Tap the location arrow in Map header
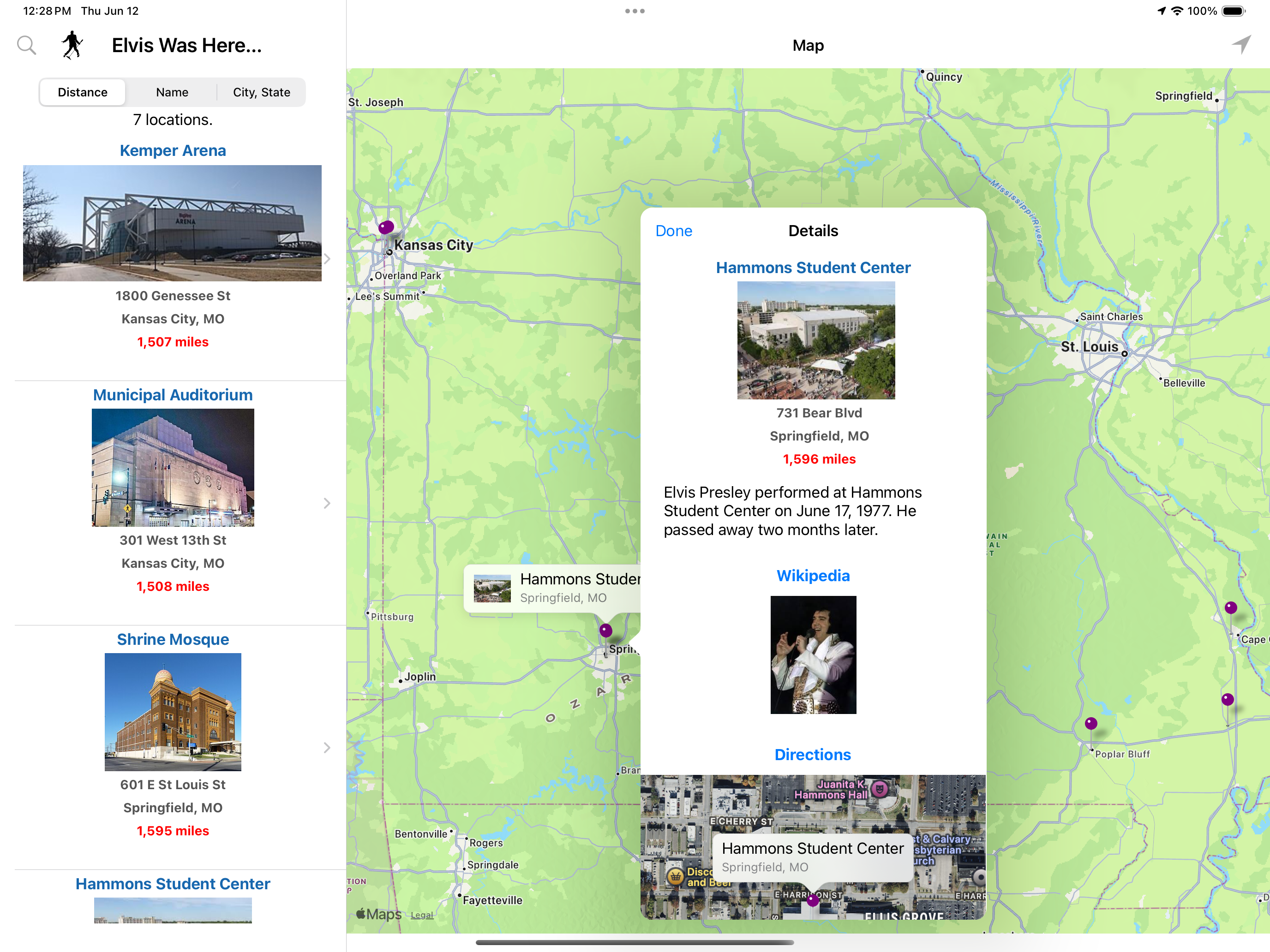The width and height of the screenshot is (1270, 952). click(1241, 45)
